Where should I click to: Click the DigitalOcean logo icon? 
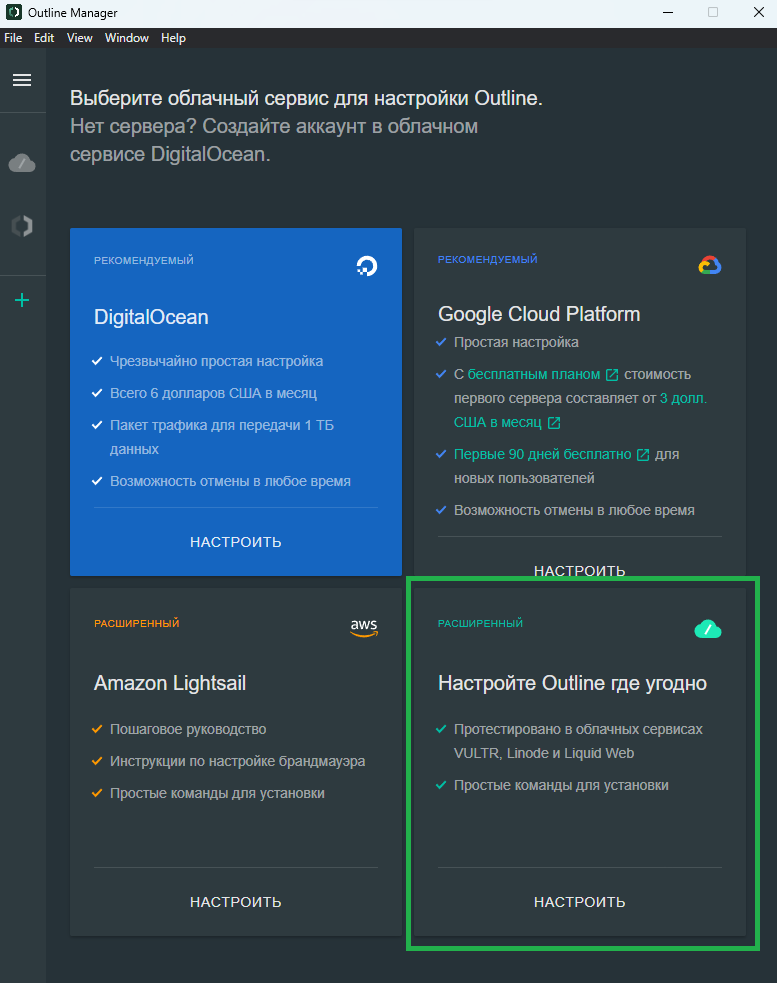point(367,265)
